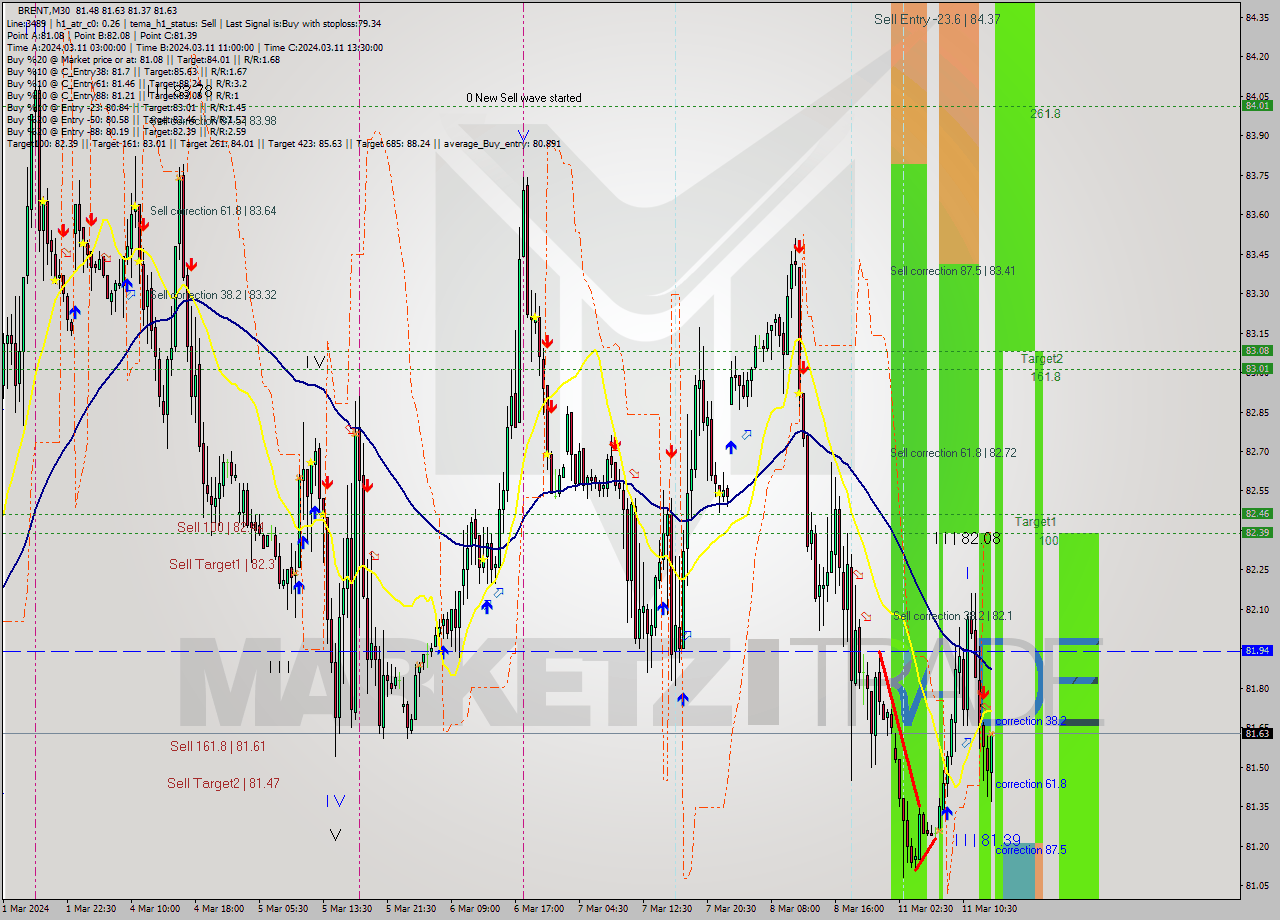Select the '0 New Sell wave started' label

pos(524,98)
